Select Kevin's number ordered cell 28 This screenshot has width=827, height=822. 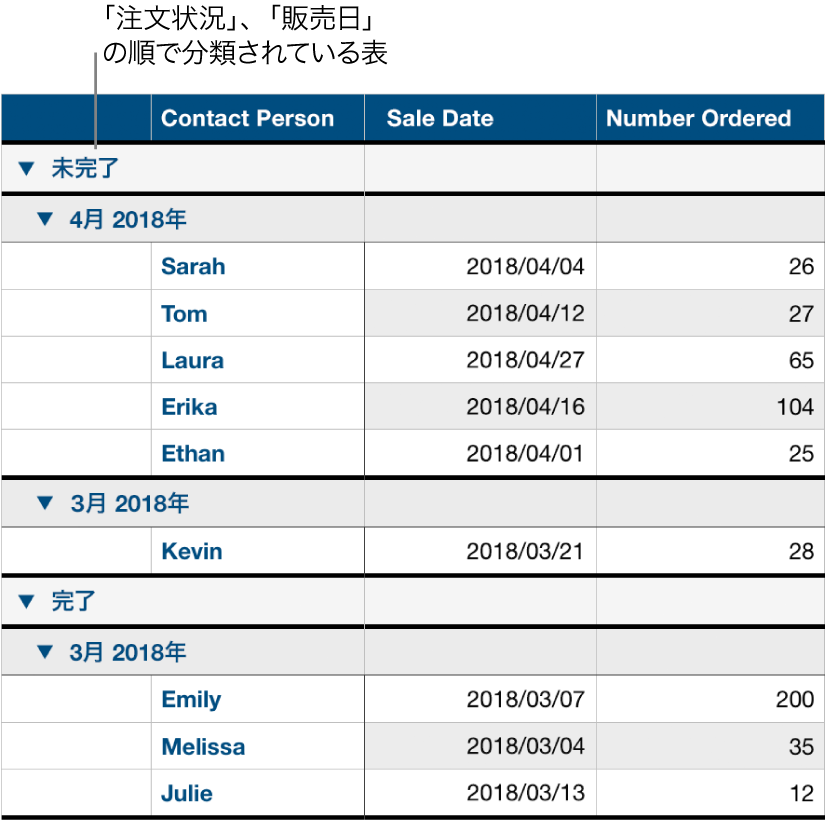tap(800, 551)
